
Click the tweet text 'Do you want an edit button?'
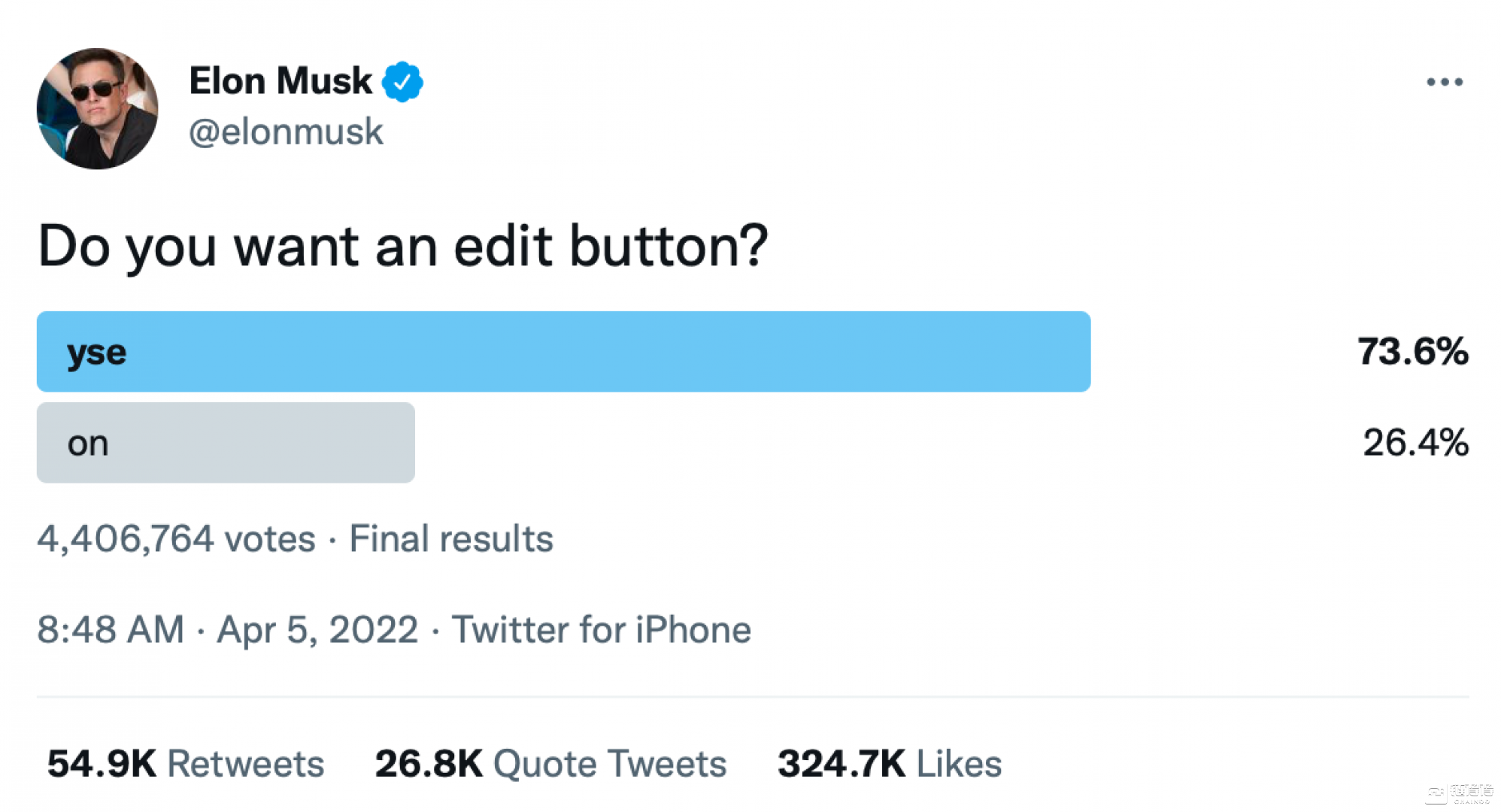click(x=403, y=246)
